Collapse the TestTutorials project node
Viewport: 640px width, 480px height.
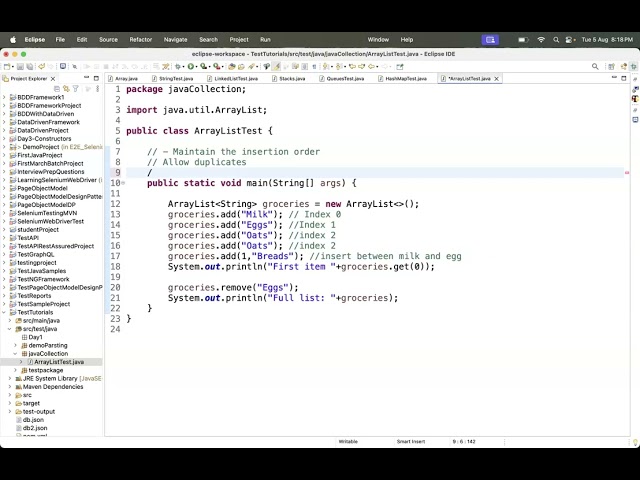pyautogui.click(x=4, y=312)
